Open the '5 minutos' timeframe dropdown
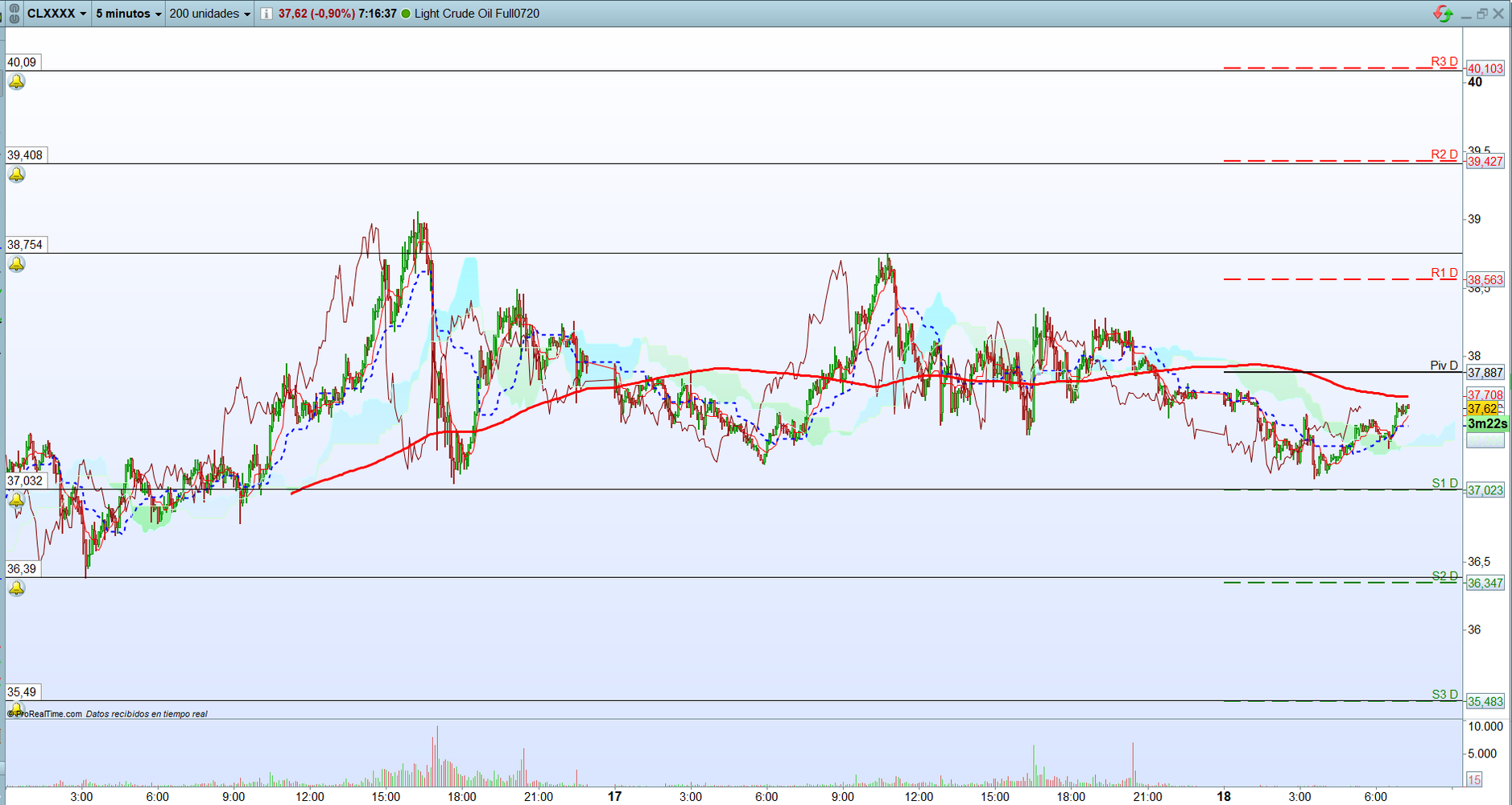Viewport: 1512px width, 805px height. click(x=129, y=14)
